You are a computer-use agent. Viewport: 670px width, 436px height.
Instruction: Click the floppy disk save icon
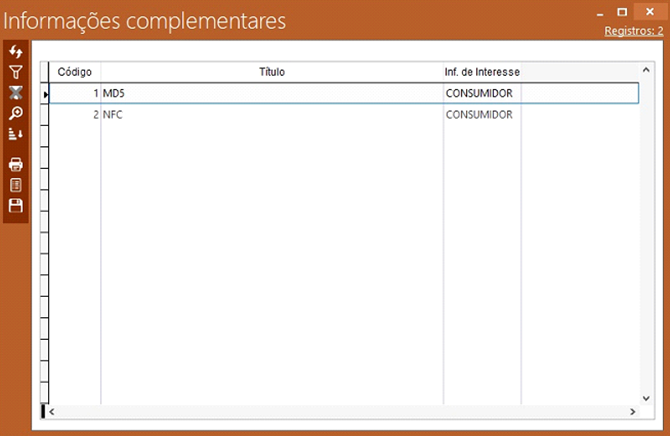[16, 206]
